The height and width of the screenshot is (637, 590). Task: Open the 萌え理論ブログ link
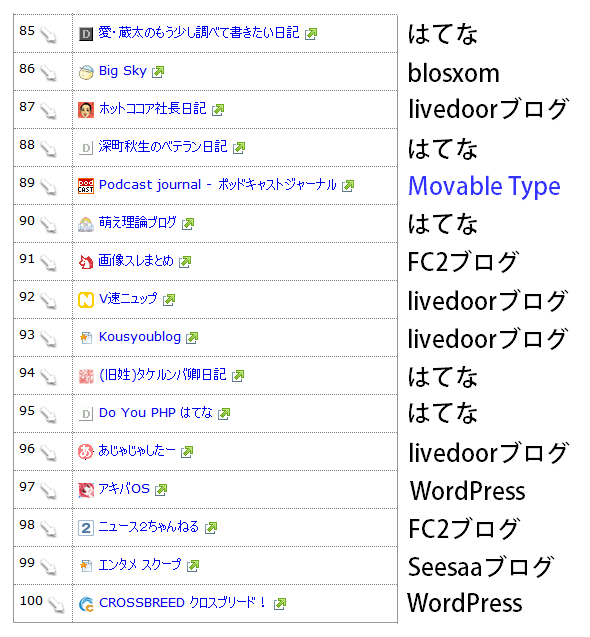[137, 223]
